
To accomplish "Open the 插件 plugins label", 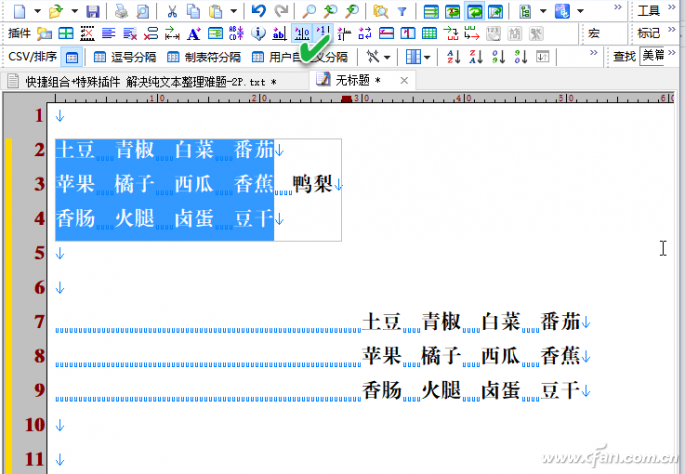I will point(19,33).
